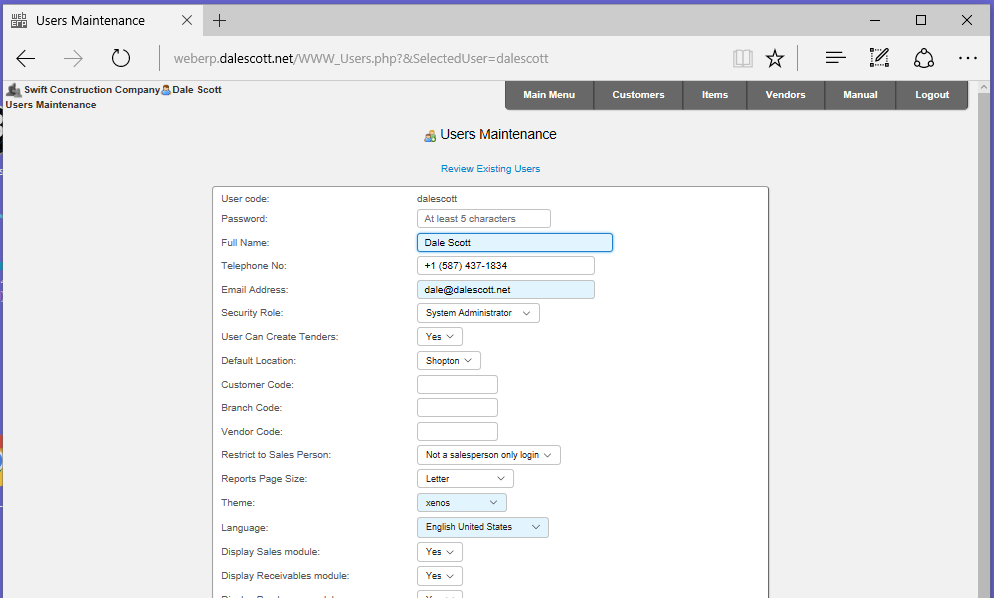Make a web note with pen icon
This screenshot has height=598, width=994.
[879, 58]
